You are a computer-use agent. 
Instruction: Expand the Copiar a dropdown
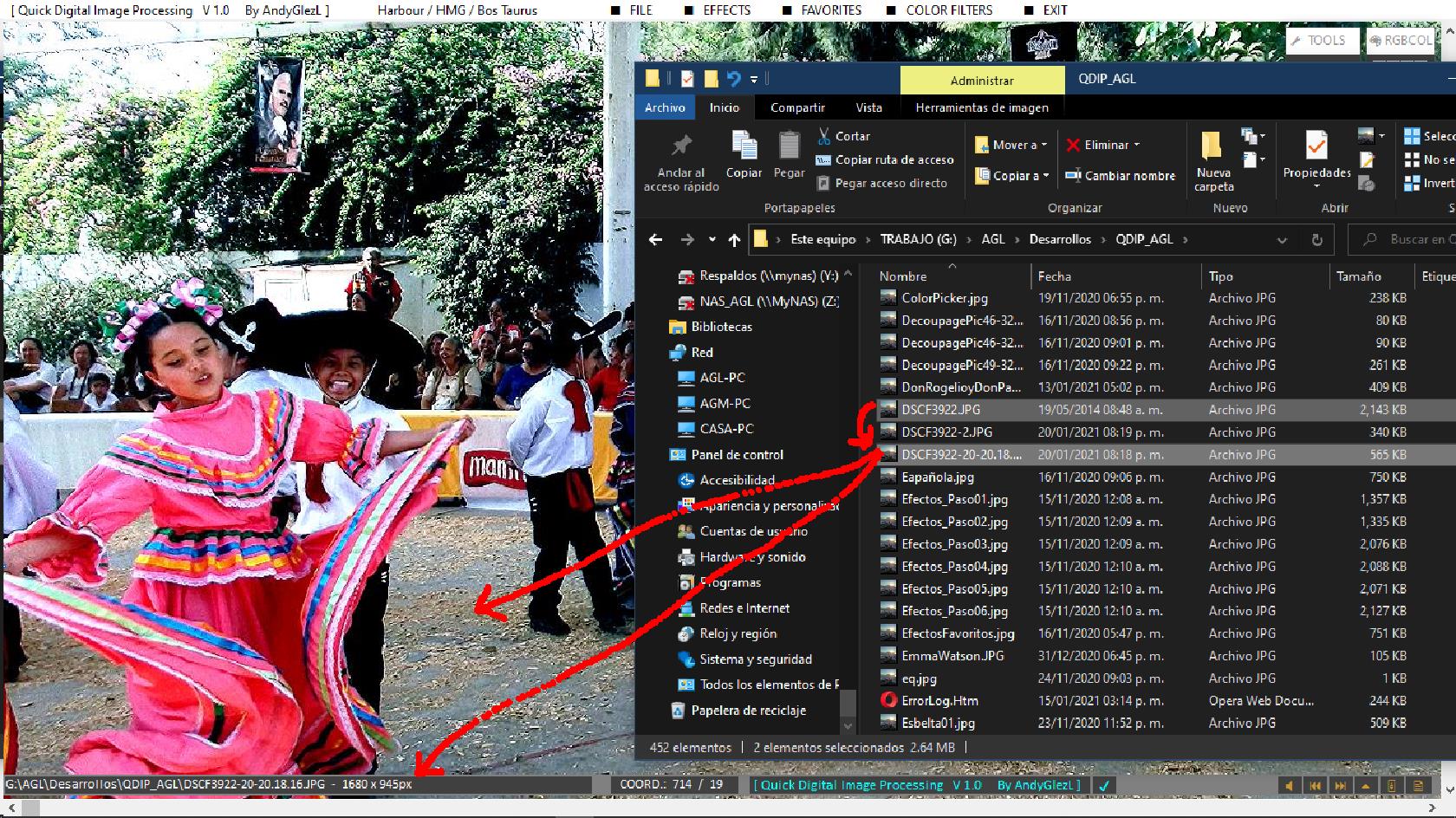click(x=1011, y=176)
